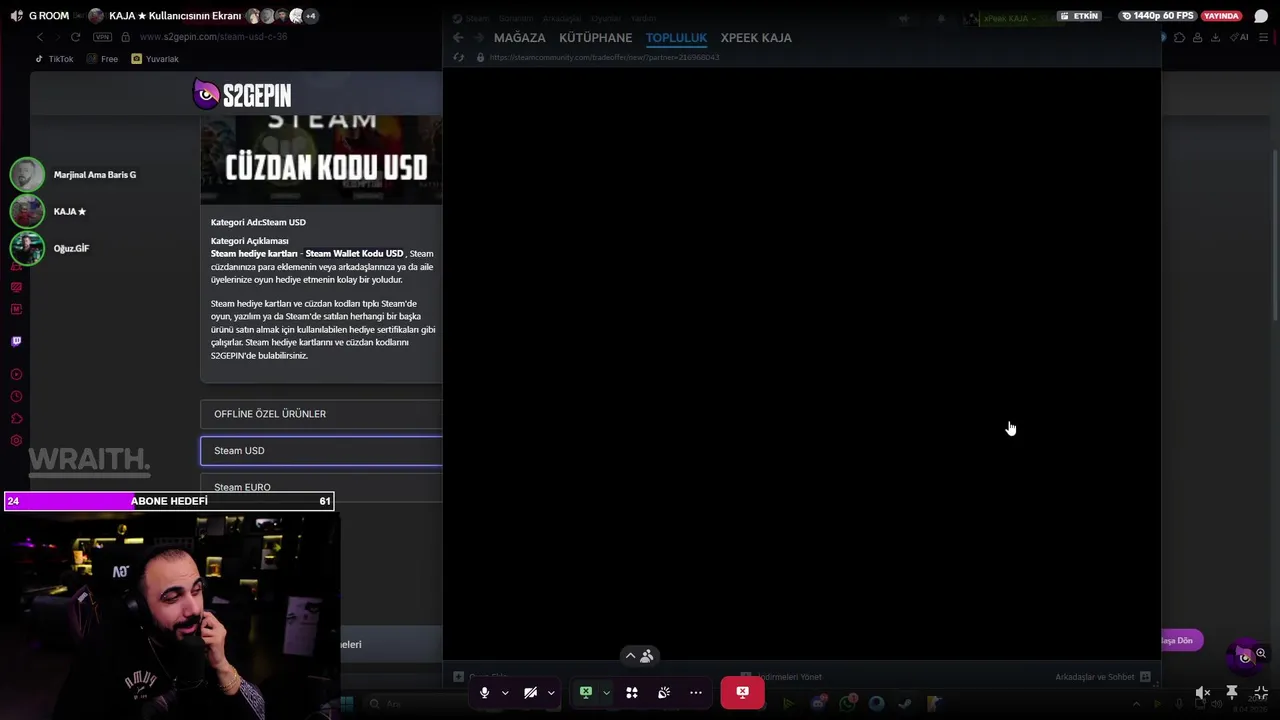Expand the participants list chevron above call bar
The image size is (1280, 720).
click(x=630, y=656)
